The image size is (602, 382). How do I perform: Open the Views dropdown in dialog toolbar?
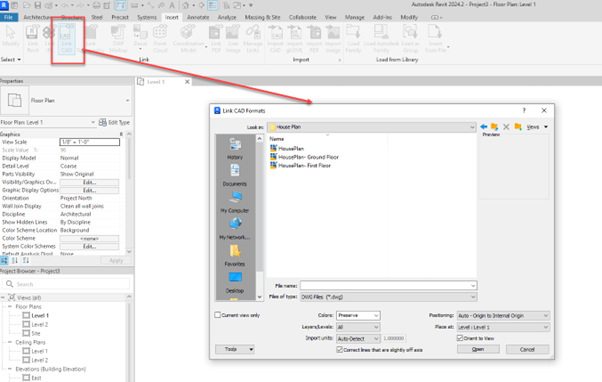(x=537, y=127)
